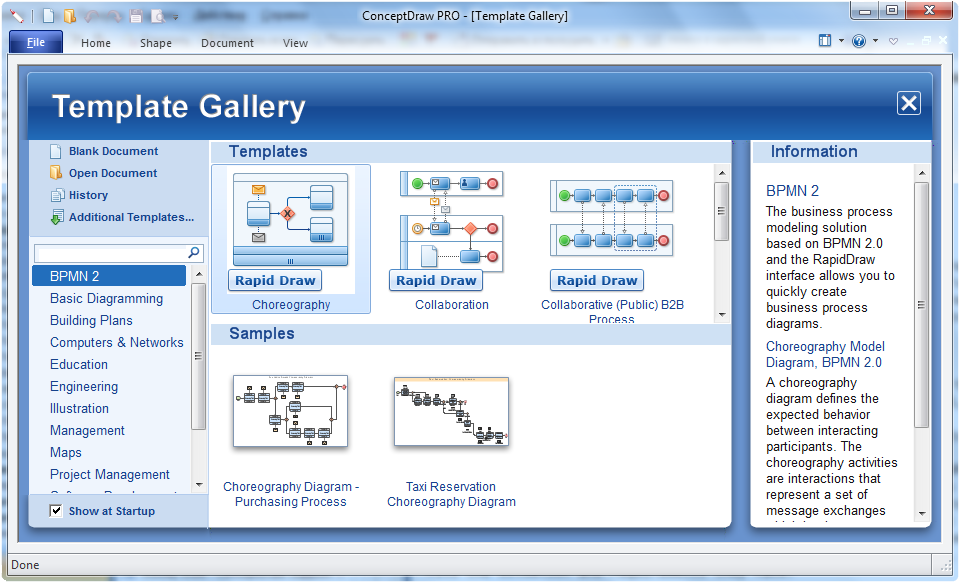Click the Information panel scroll down arrow
Viewport: 959px width, 582px height.
[922, 514]
